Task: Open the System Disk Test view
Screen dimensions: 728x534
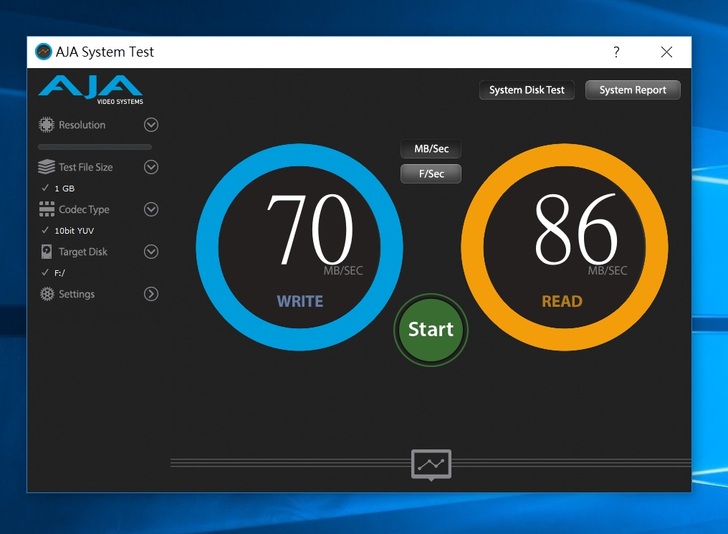Action: pos(526,90)
